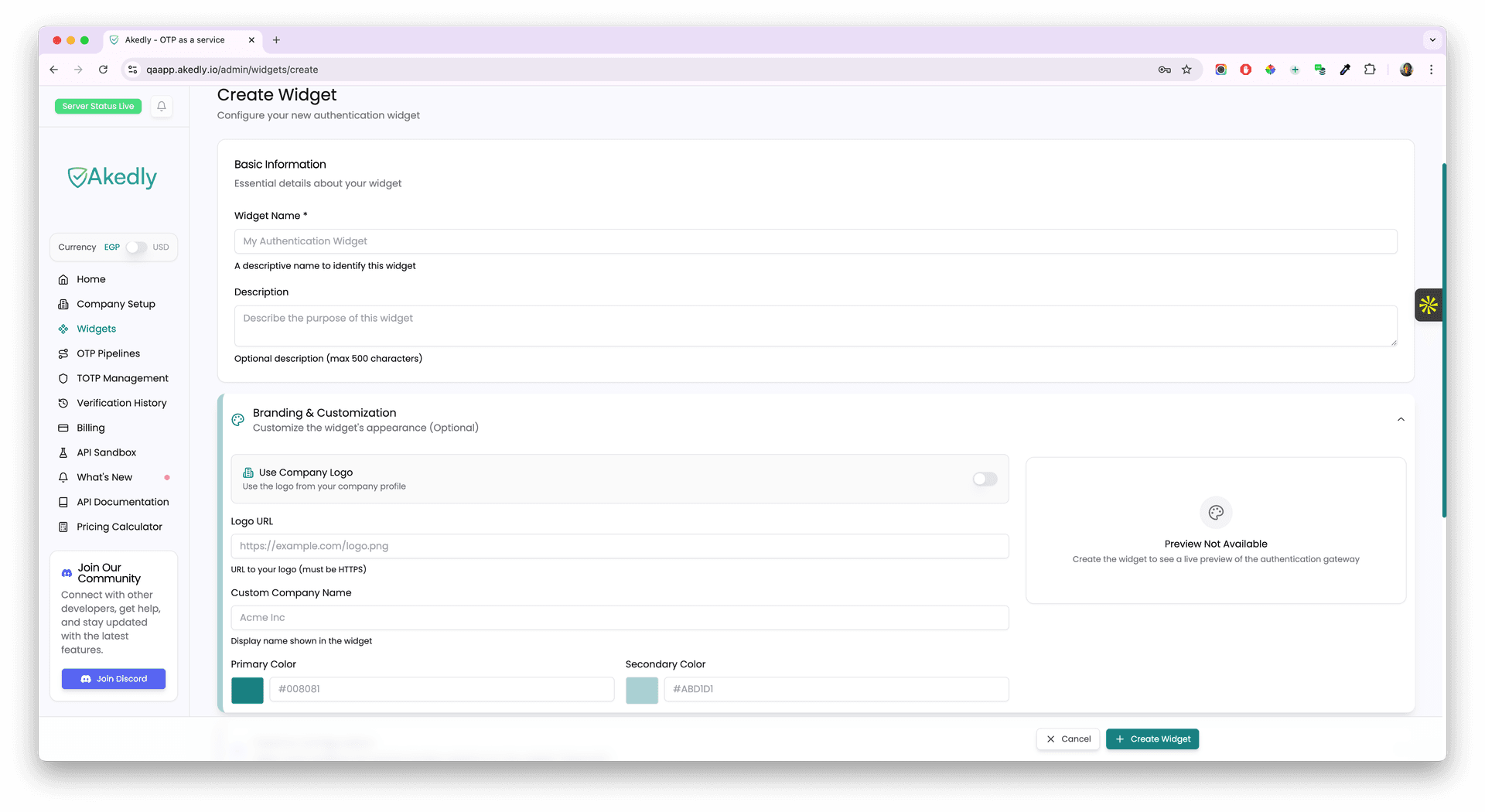
Task: Focus the Widget Name input field
Action: point(815,241)
